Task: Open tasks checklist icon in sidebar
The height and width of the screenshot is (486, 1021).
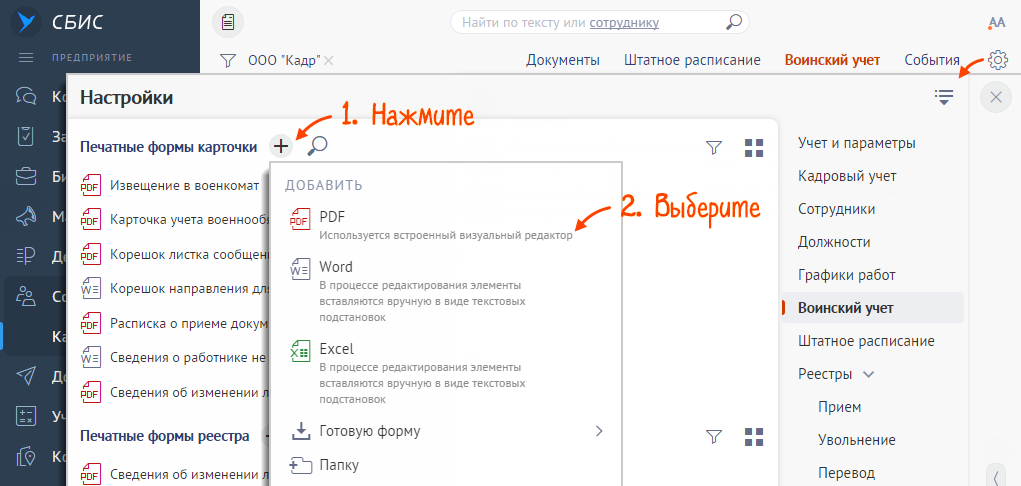Action: pyautogui.click(x=26, y=136)
